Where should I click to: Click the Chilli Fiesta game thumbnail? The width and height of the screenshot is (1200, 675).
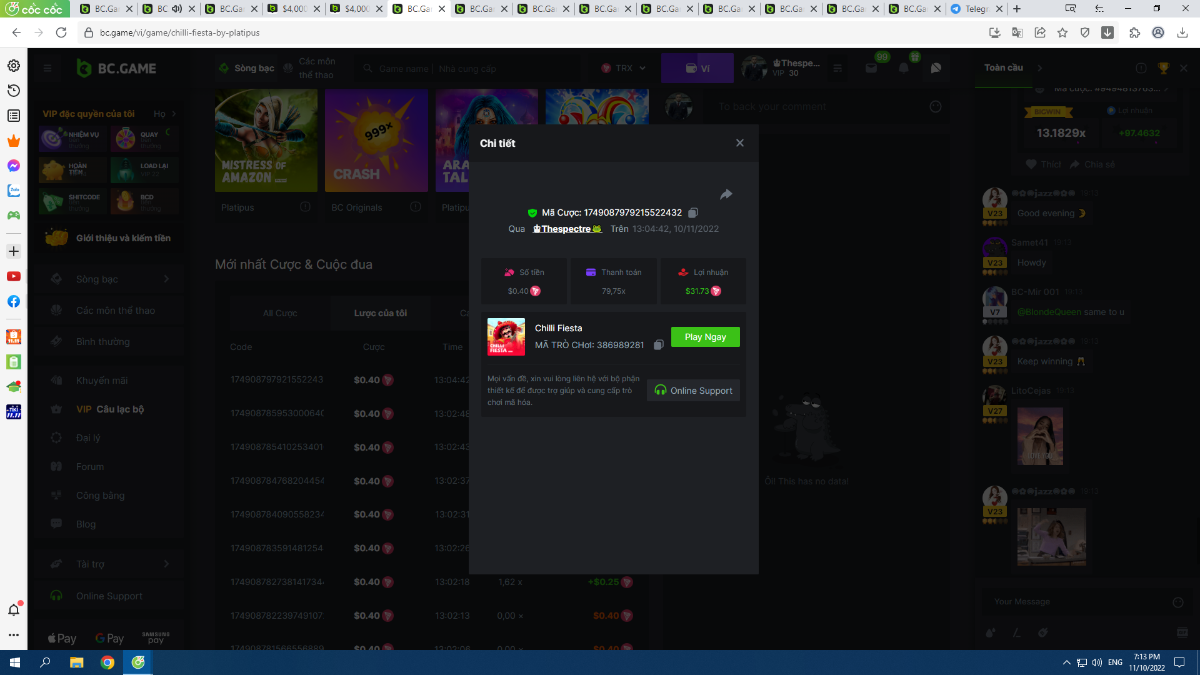[506, 337]
